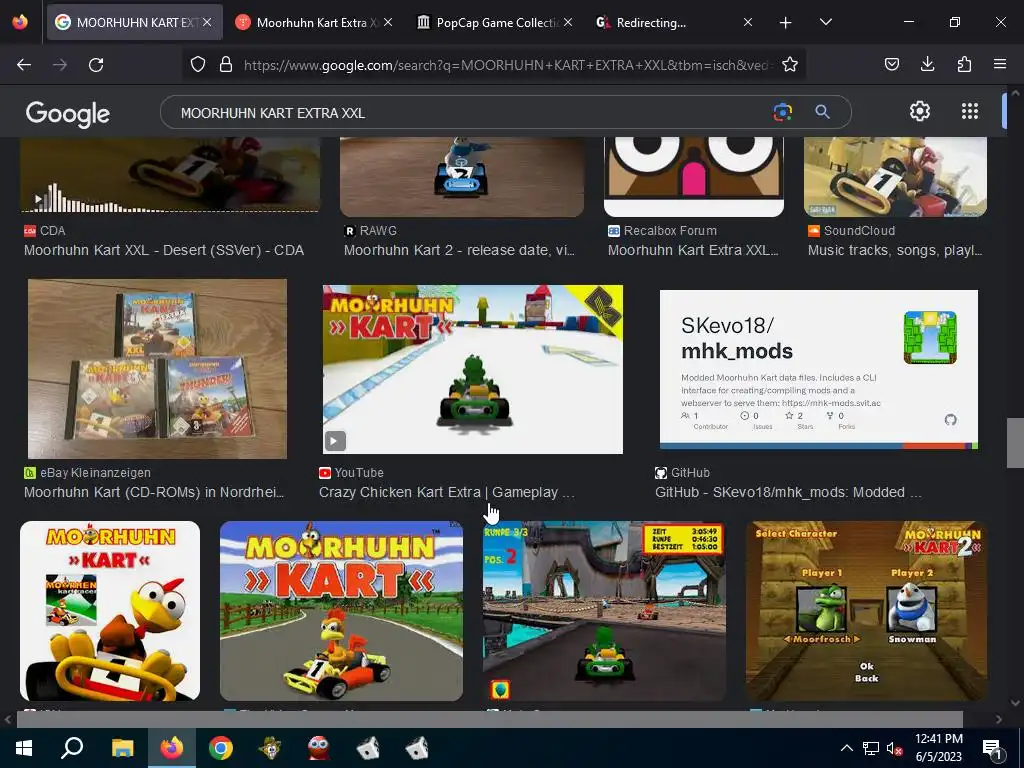Open the Firefox downloads arrow

coord(927,64)
